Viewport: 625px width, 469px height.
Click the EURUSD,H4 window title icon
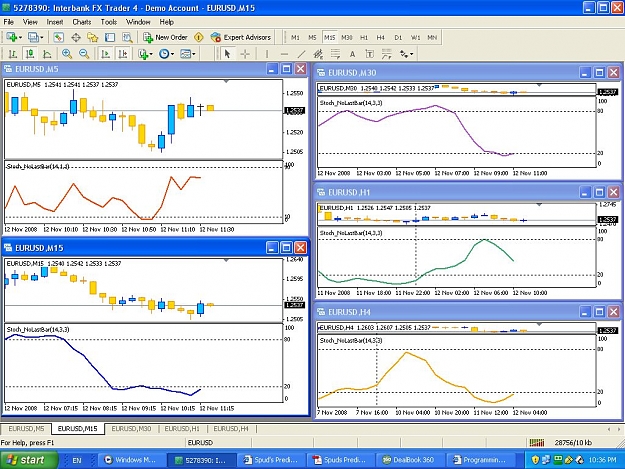(x=321, y=312)
